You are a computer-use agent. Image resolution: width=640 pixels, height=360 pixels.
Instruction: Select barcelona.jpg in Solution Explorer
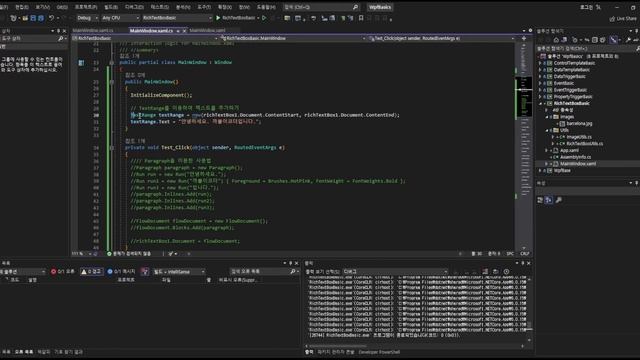(x=579, y=124)
